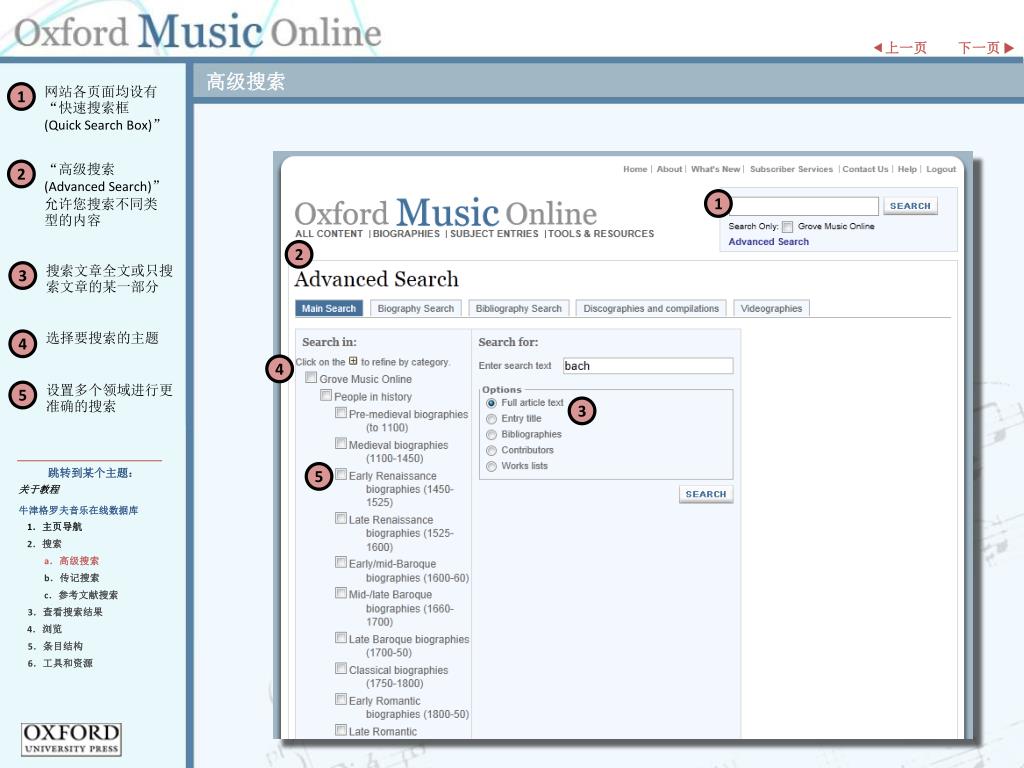Click the Logout link
The width and height of the screenshot is (1024, 768).
[x=941, y=169]
